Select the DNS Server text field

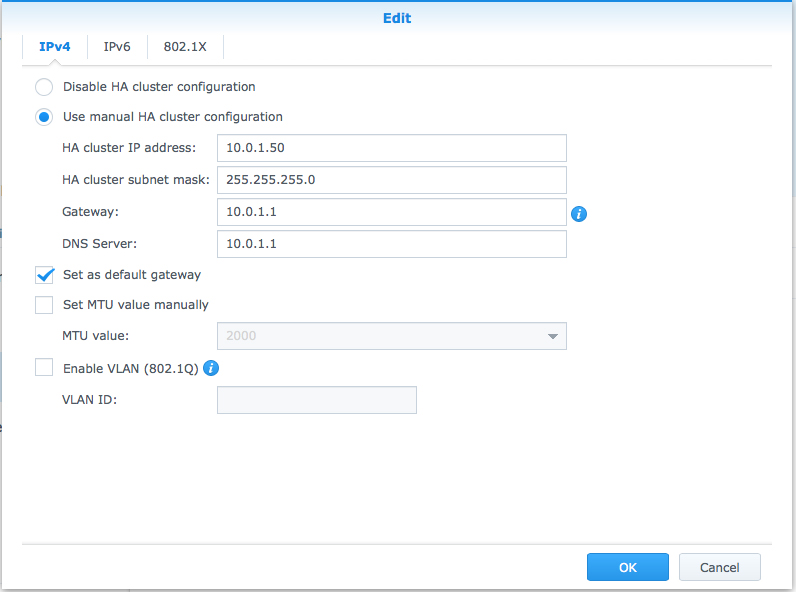tap(391, 244)
